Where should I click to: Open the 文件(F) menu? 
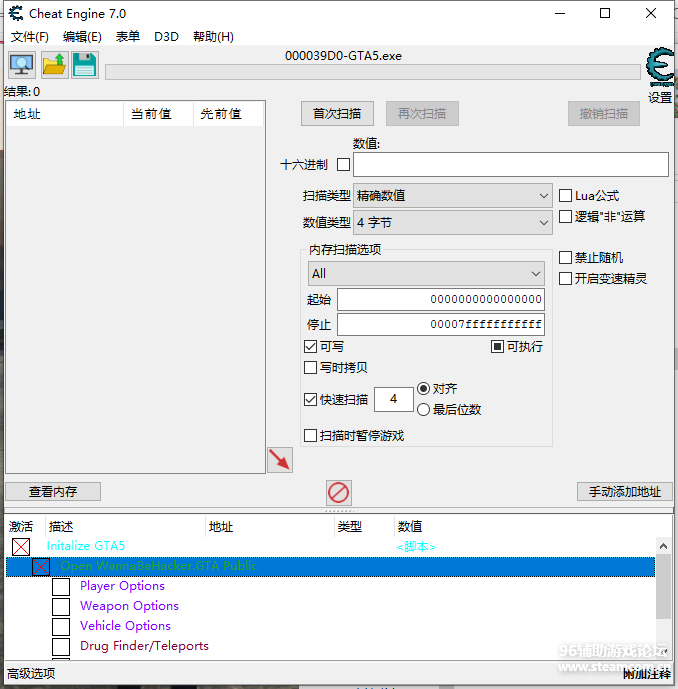tap(30, 37)
